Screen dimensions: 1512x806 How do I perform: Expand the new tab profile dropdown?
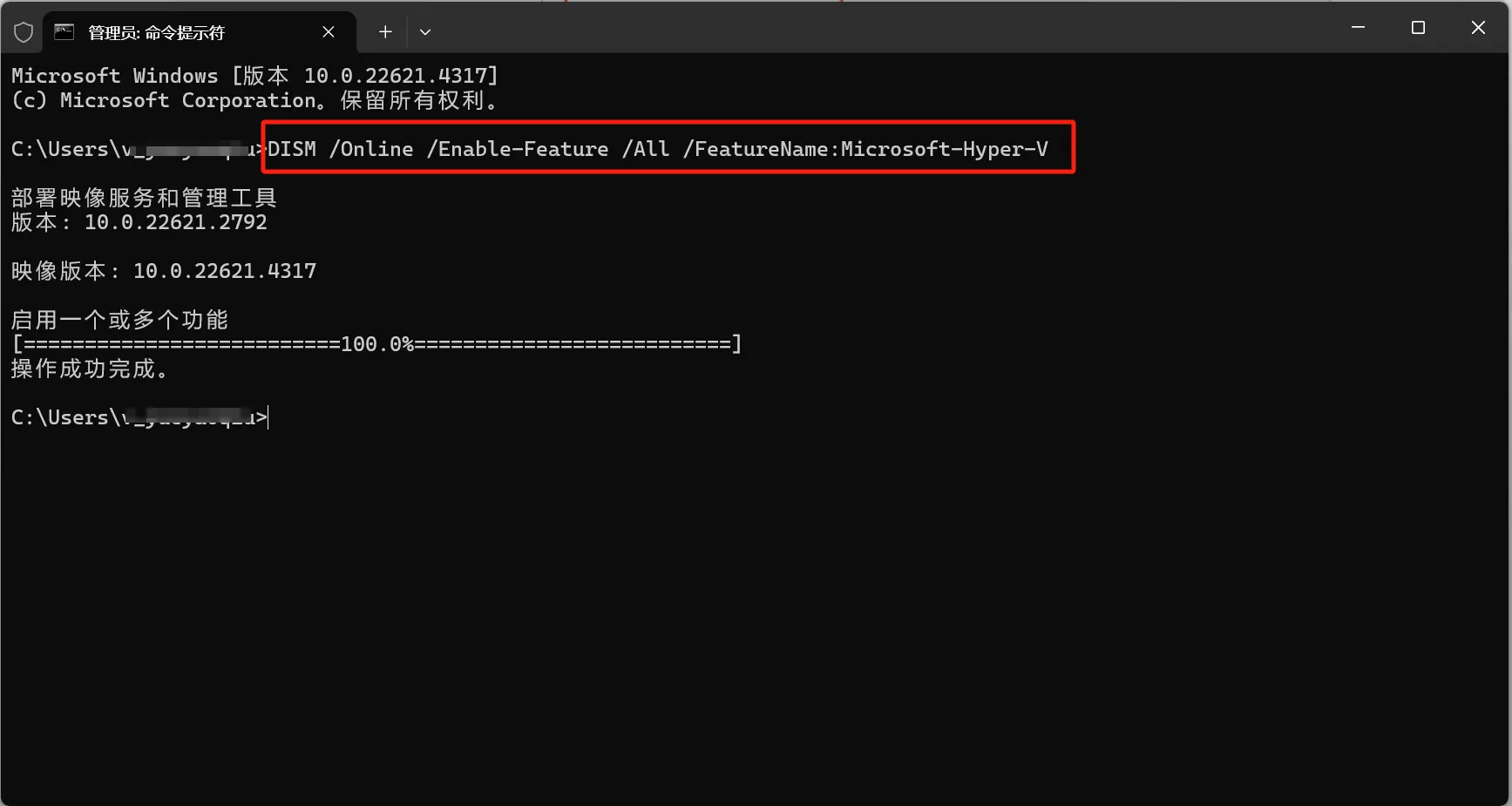pyautogui.click(x=425, y=32)
